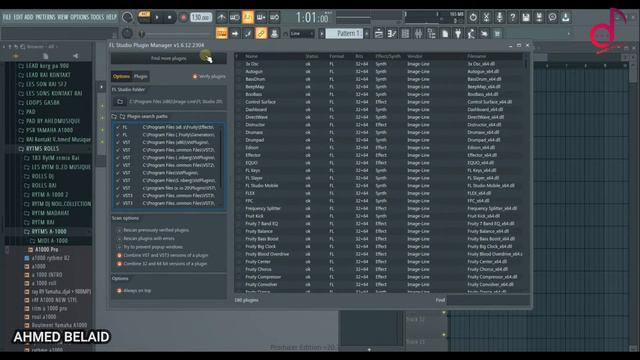Open the PATTERNS menu
Image resolution: width=640 pixels, height=360 pixels.
pos(45,17)
